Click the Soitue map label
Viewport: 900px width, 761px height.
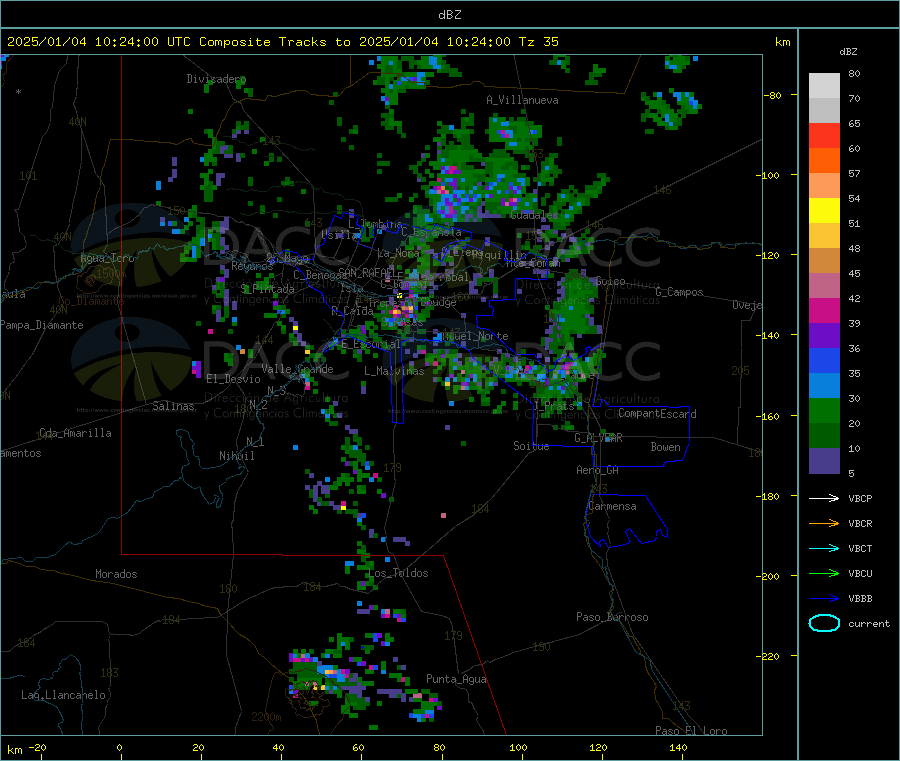(x=531, y=446)
